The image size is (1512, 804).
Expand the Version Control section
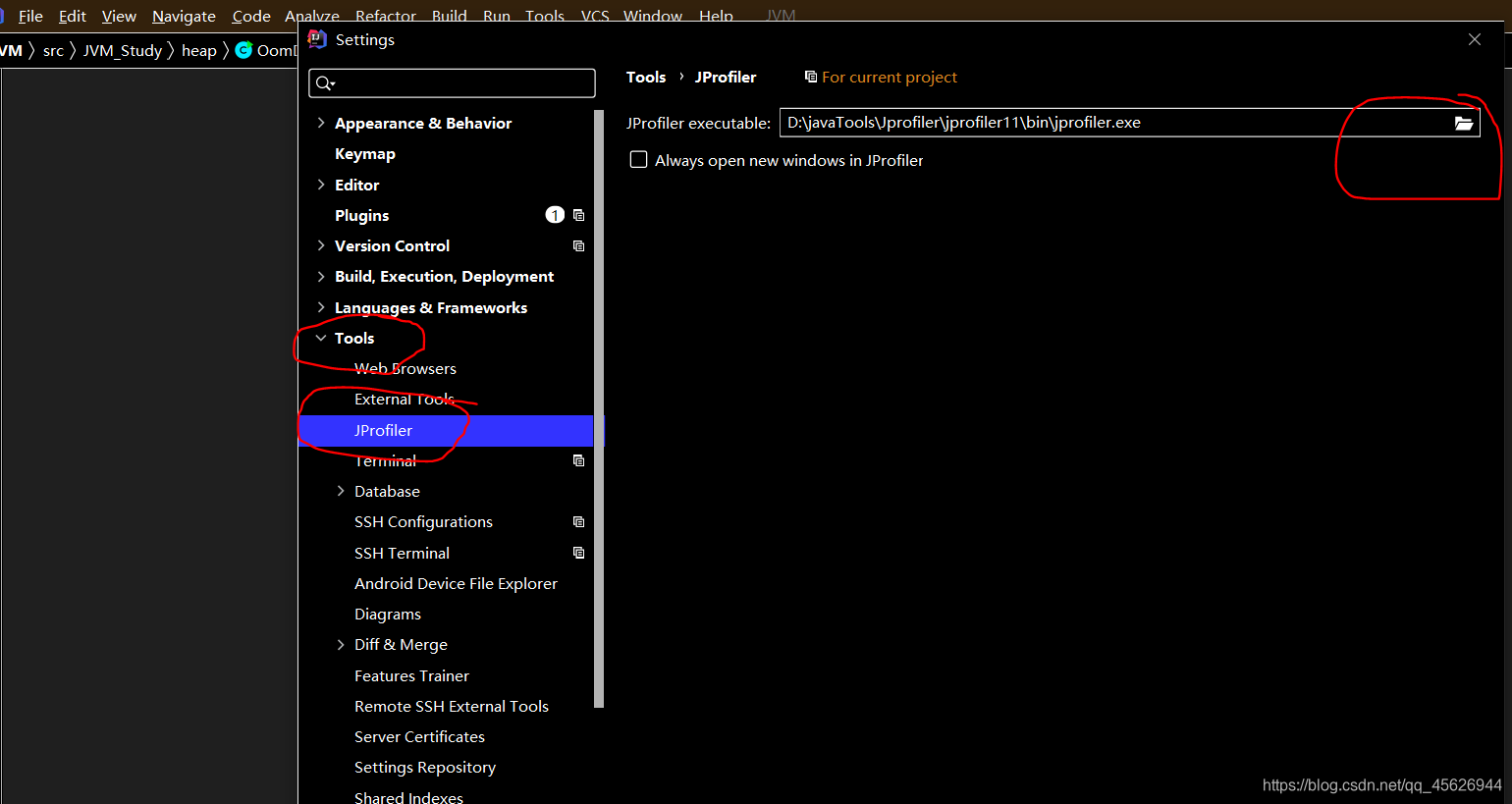point(321,245)
